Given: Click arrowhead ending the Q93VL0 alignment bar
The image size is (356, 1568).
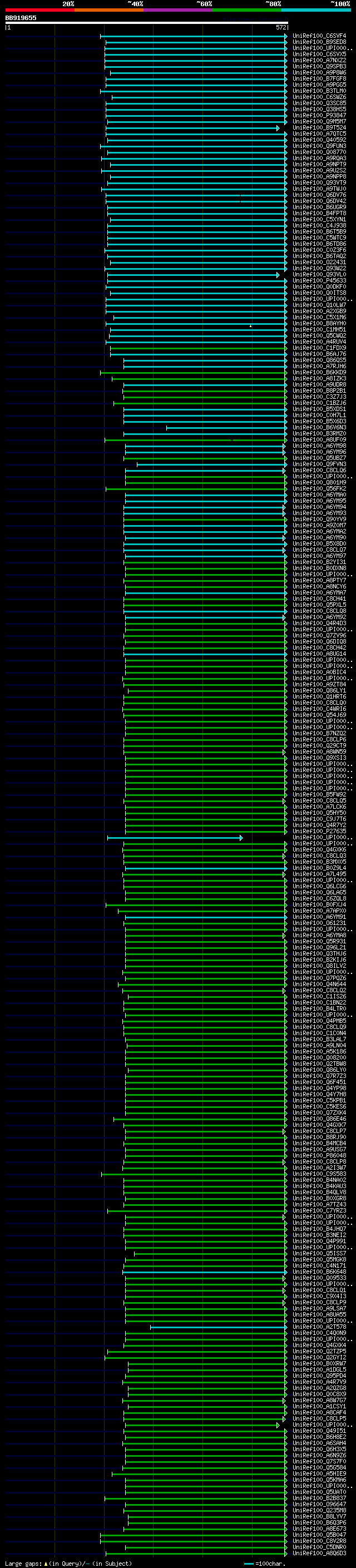Looking at the screenshot, I should [x=278, y=275].
